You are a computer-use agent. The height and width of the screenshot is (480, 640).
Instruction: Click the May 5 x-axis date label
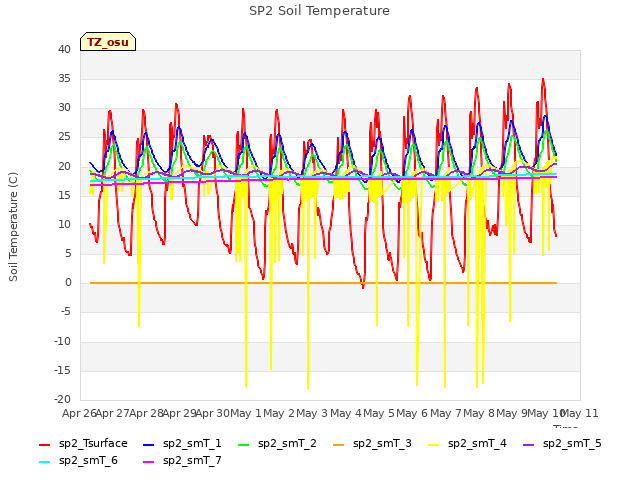(379, 414)
